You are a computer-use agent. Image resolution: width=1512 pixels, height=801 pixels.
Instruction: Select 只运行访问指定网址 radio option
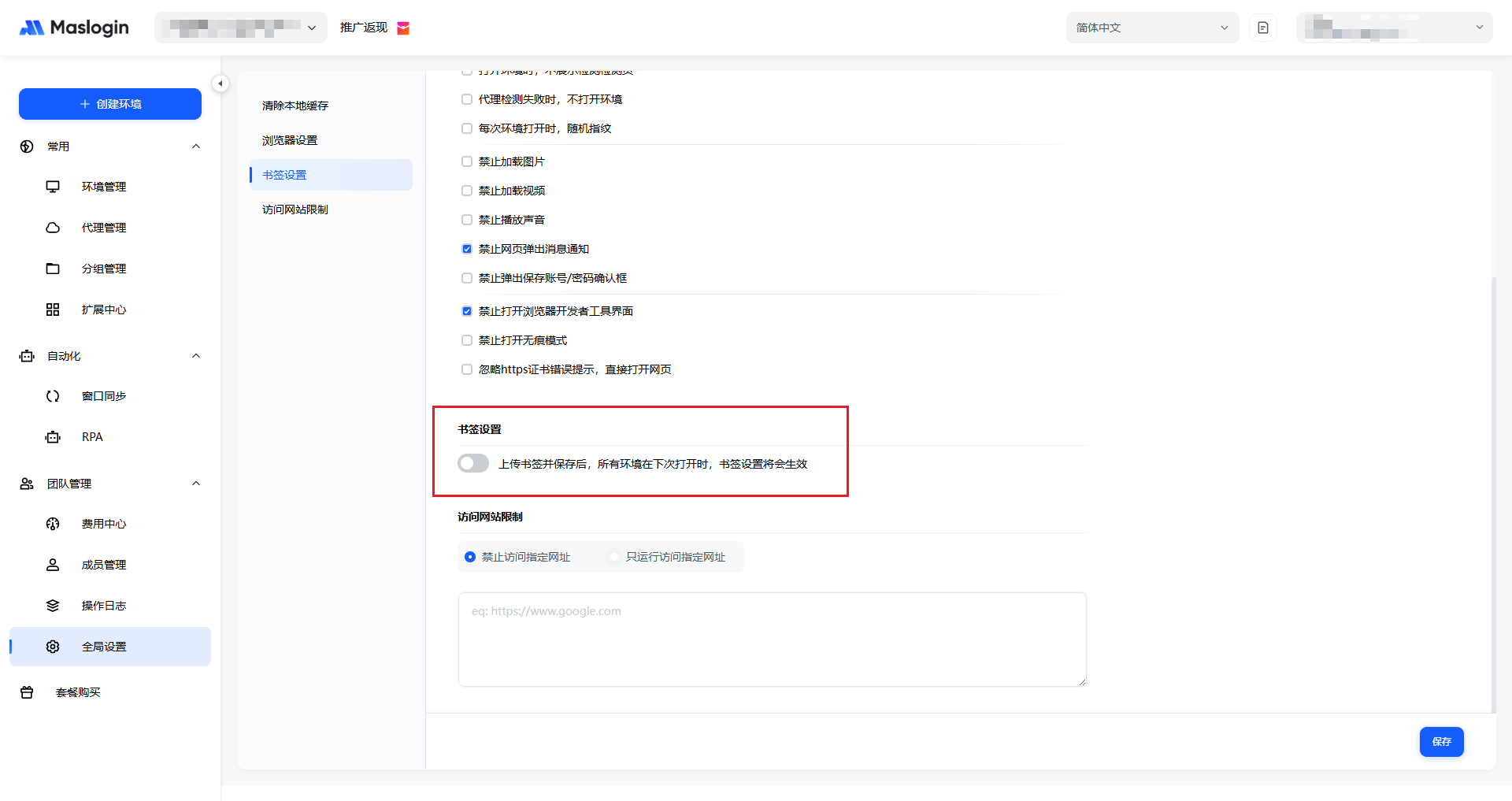pos(614,557)
